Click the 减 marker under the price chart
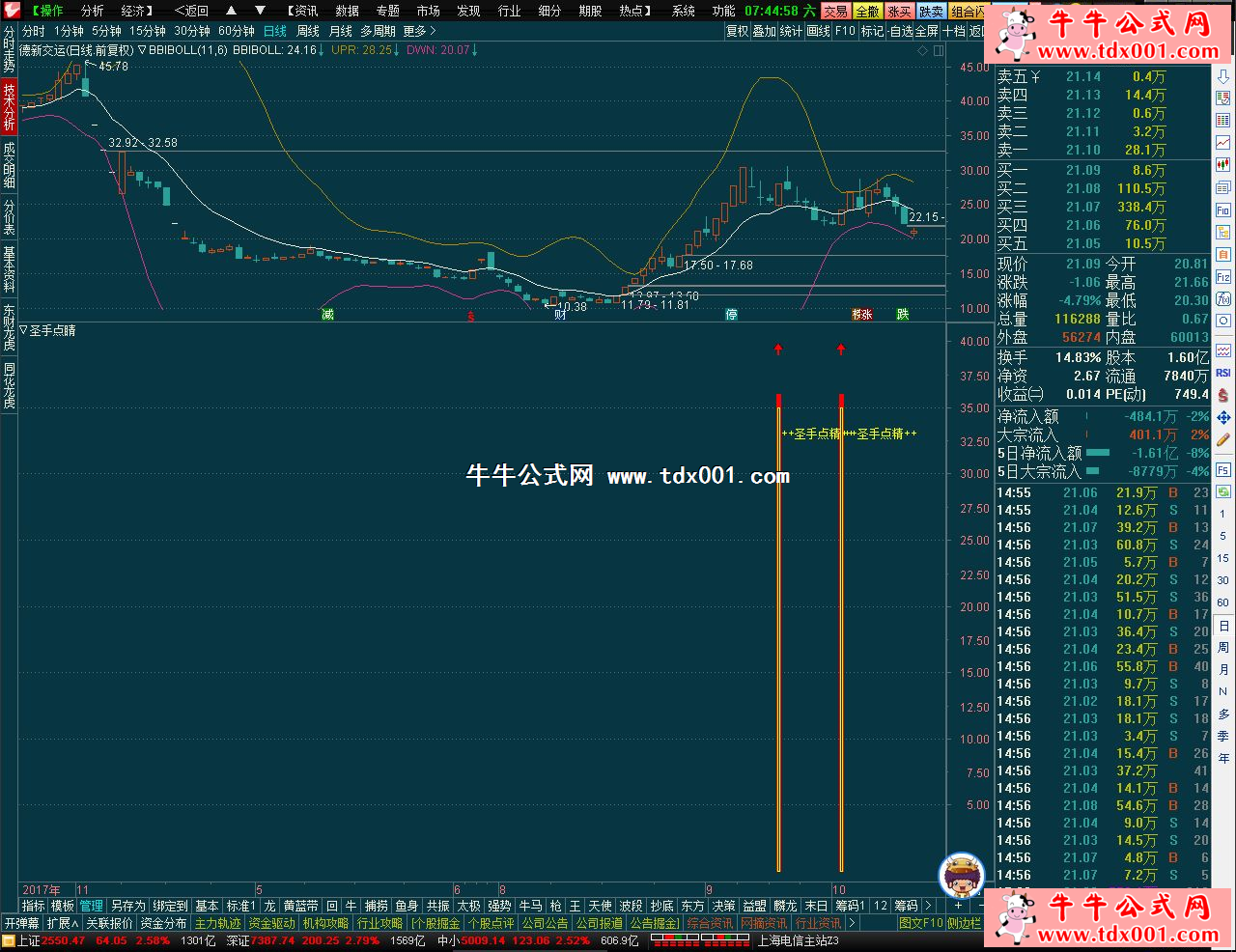Image resolution: width=1236 pixels, height=952 pixels. pyautogui.click(x=327, y=315)
